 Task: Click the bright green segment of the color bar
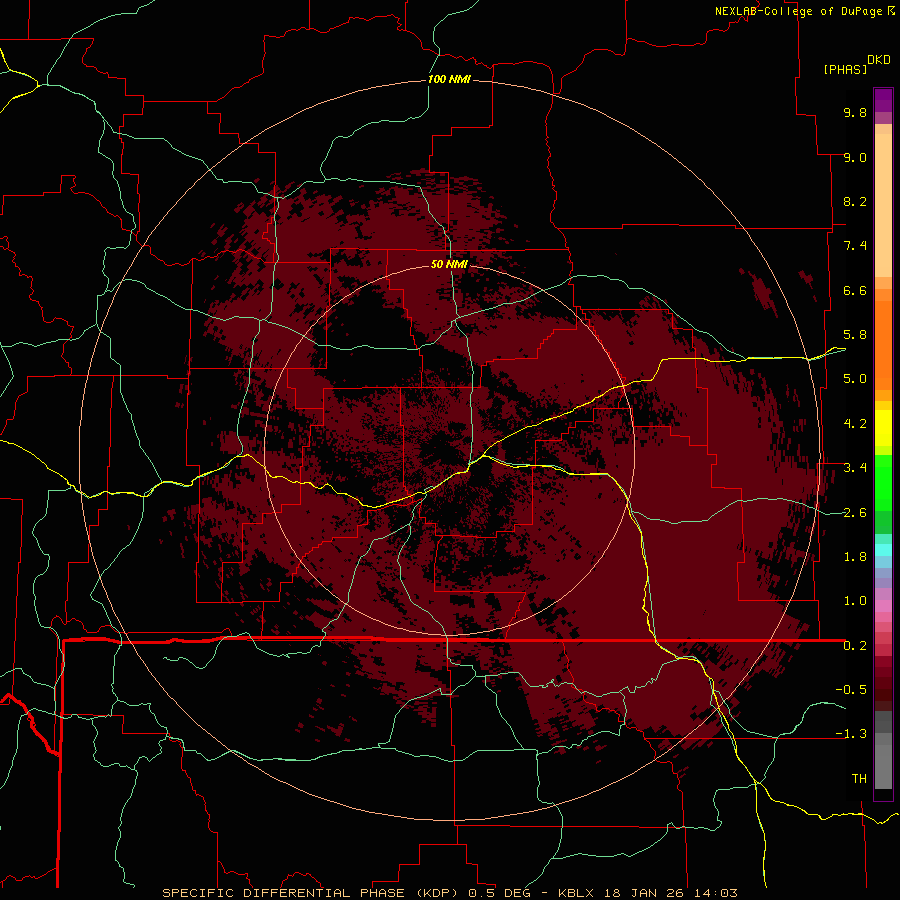coord(883,482)
